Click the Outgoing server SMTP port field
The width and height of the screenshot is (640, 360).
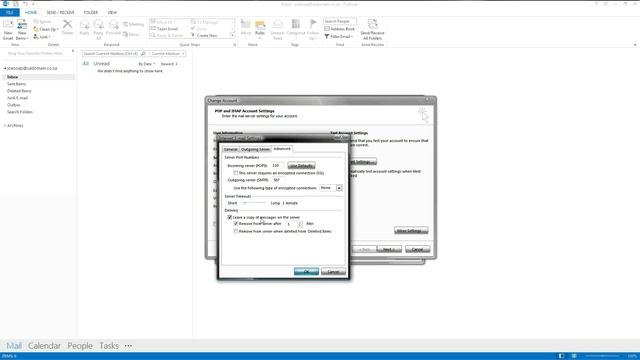click(x=277, y=180)
